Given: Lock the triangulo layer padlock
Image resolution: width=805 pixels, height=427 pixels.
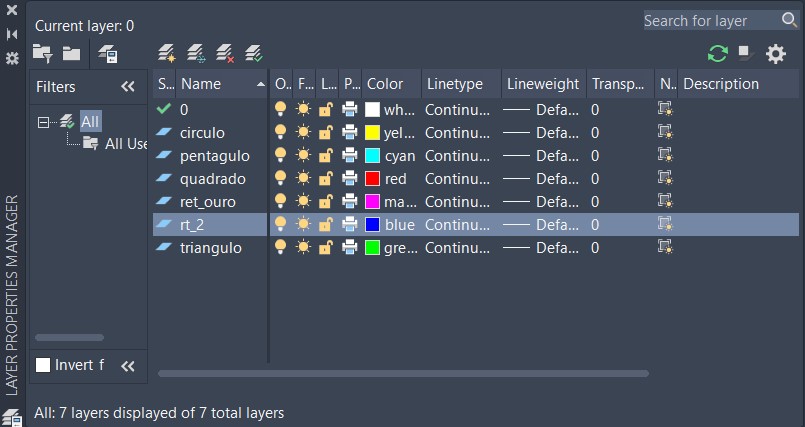Looking at the screenshot, I should pos(326,247).
